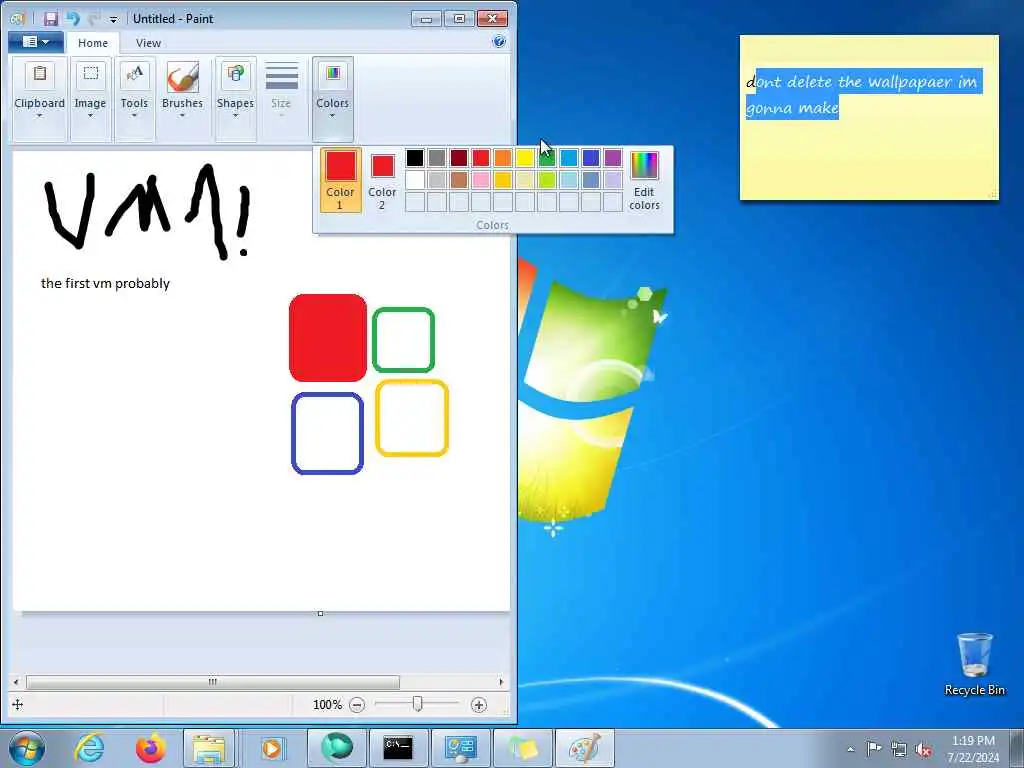Click the canvas bottom resize handle
Image resolution: width=1024 pixels, height=768 pixels.
click(x=320, y=613)
